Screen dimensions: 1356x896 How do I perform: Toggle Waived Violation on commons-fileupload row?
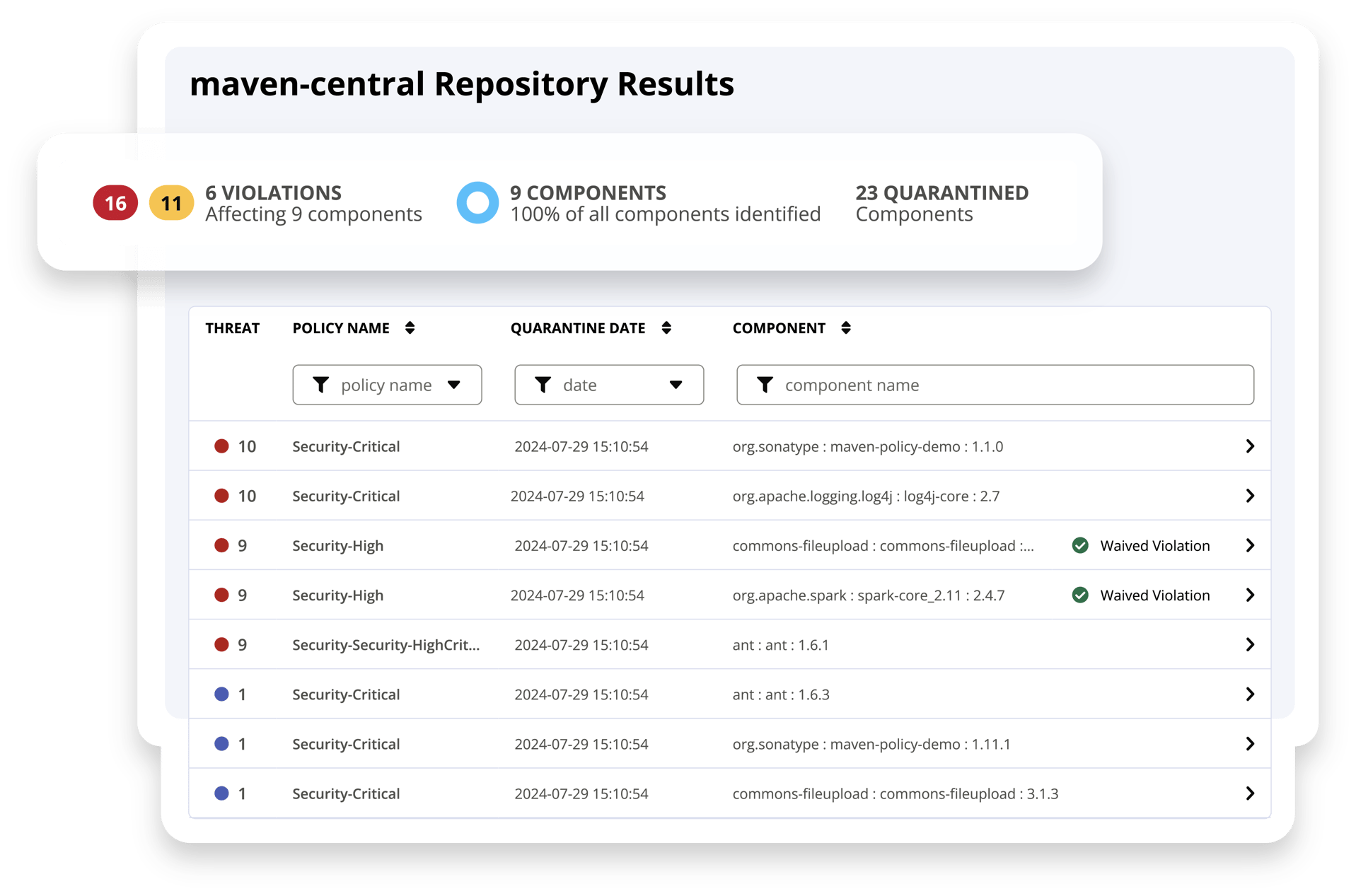point(1141,545)
